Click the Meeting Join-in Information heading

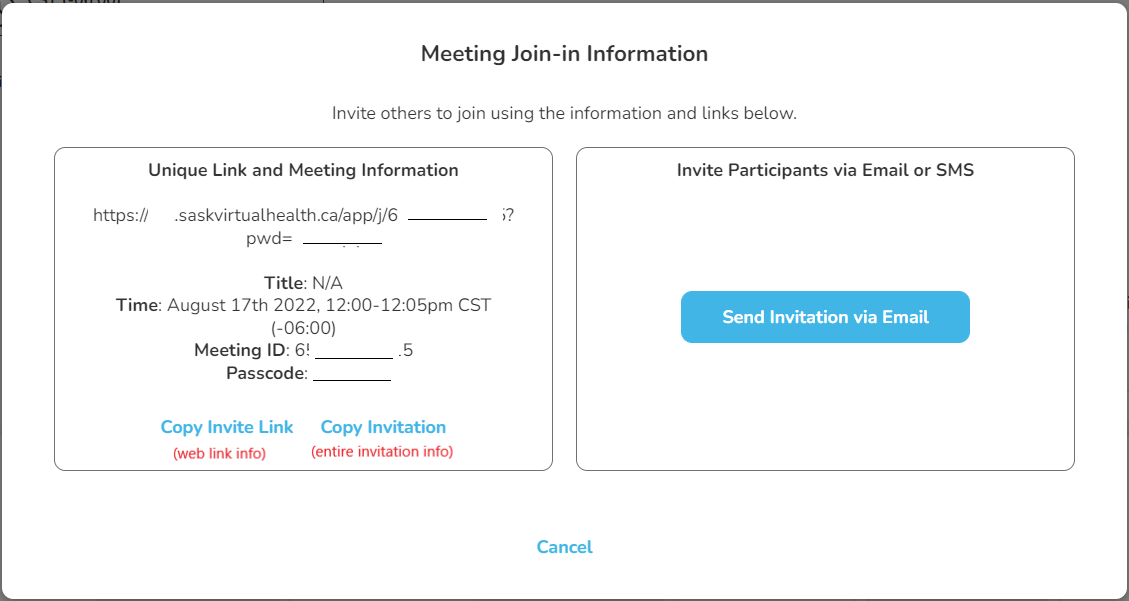pos(564,54)
